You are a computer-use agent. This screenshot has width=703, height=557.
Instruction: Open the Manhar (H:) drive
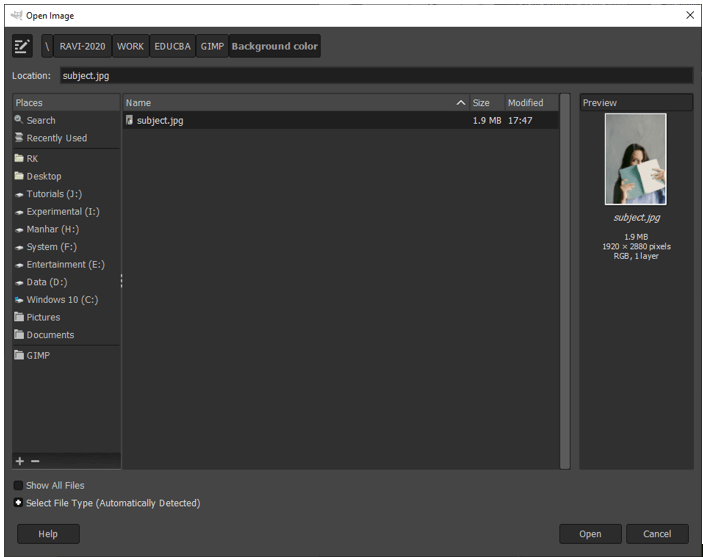pos(66,229)
